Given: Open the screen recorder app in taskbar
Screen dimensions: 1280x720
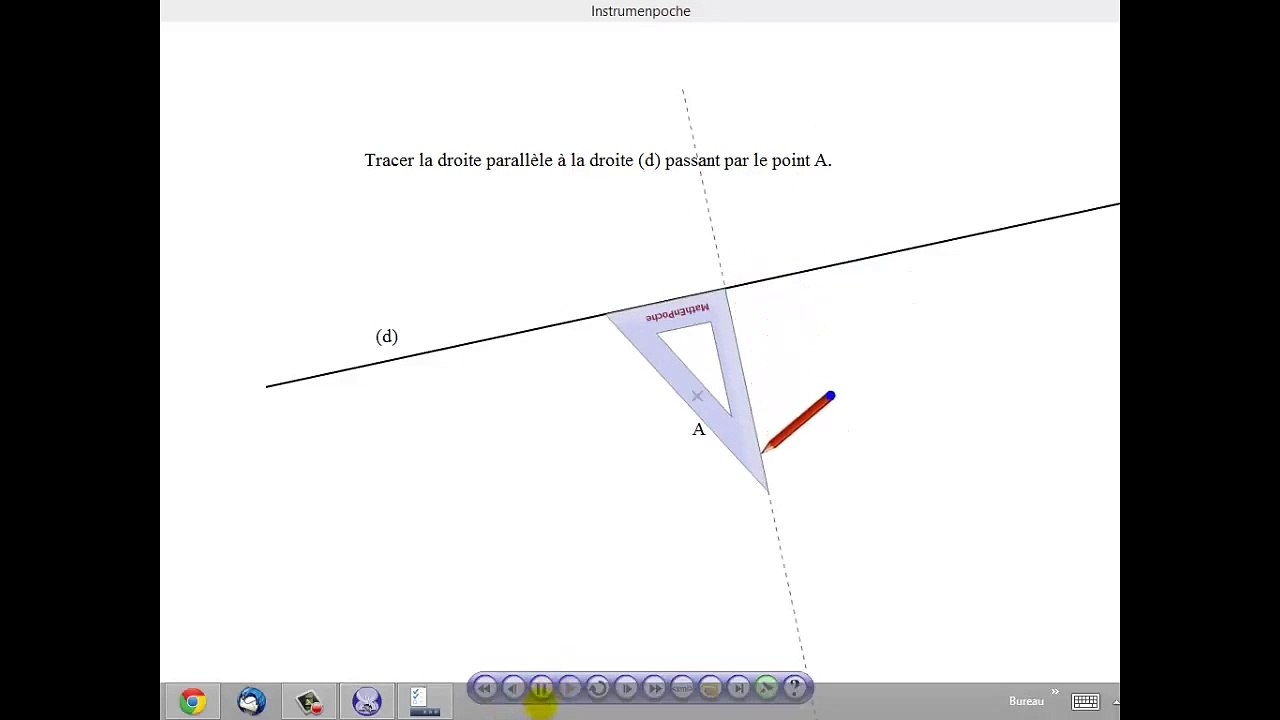Looking at the screenshot, I should (x=309, y=701).
